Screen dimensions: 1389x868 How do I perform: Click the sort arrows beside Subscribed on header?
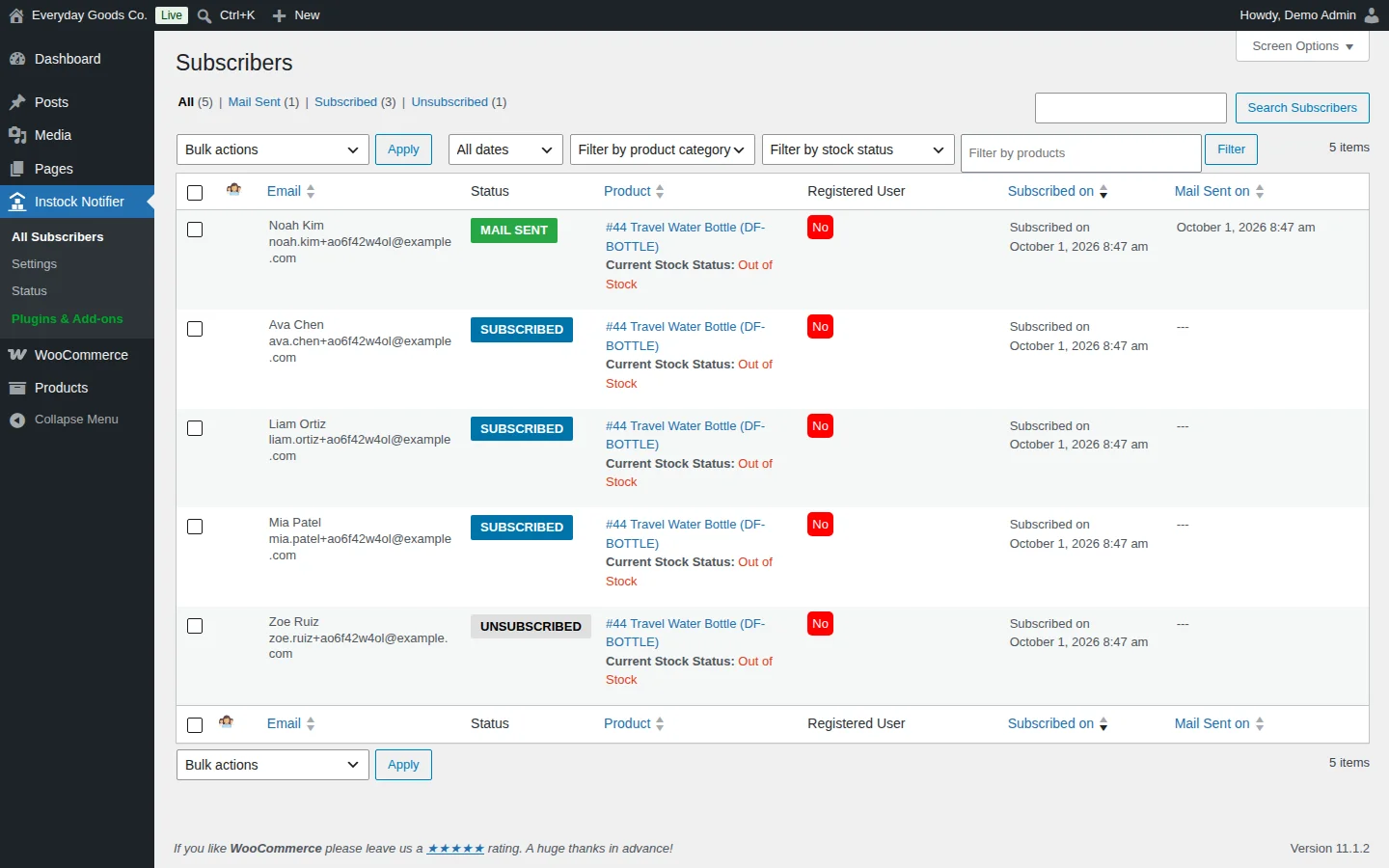[1103, 191]
